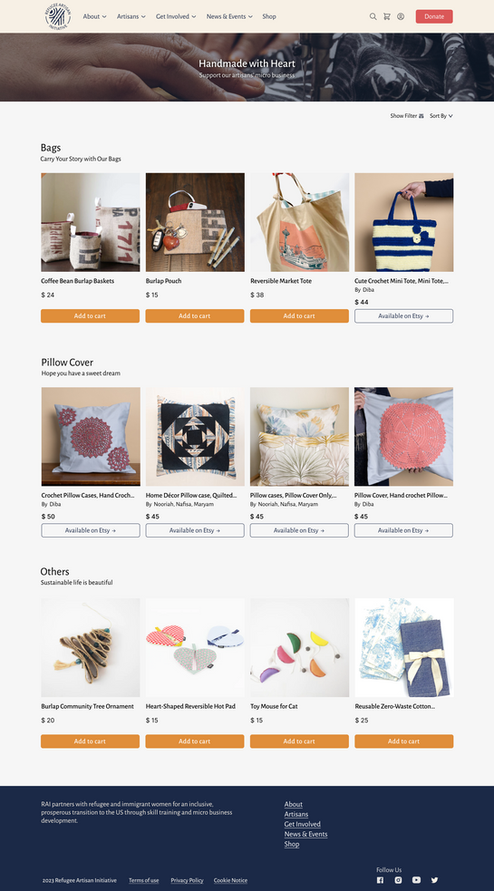This screenshot has width=494, height=891.
Task: Visit the Facebook page from footer
Action: click(380, 880)
